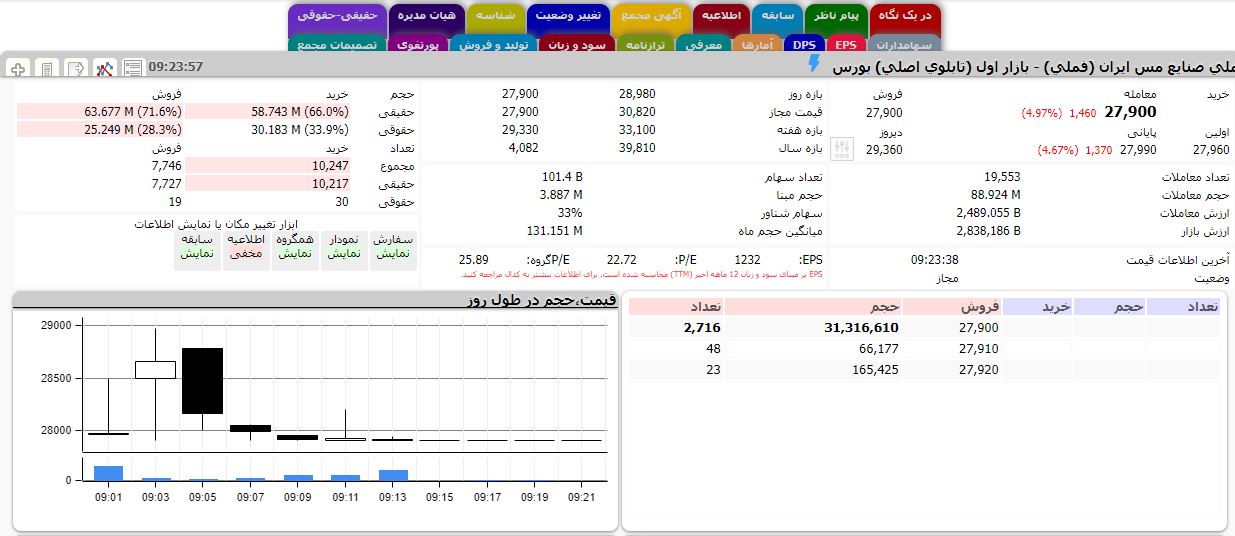Open the آگهی مجمع tab

point(652,17)
